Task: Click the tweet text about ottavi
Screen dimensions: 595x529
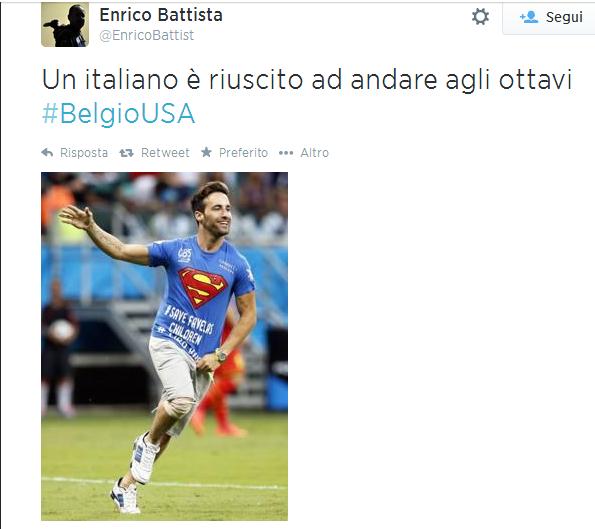Action: pos(307,80)
